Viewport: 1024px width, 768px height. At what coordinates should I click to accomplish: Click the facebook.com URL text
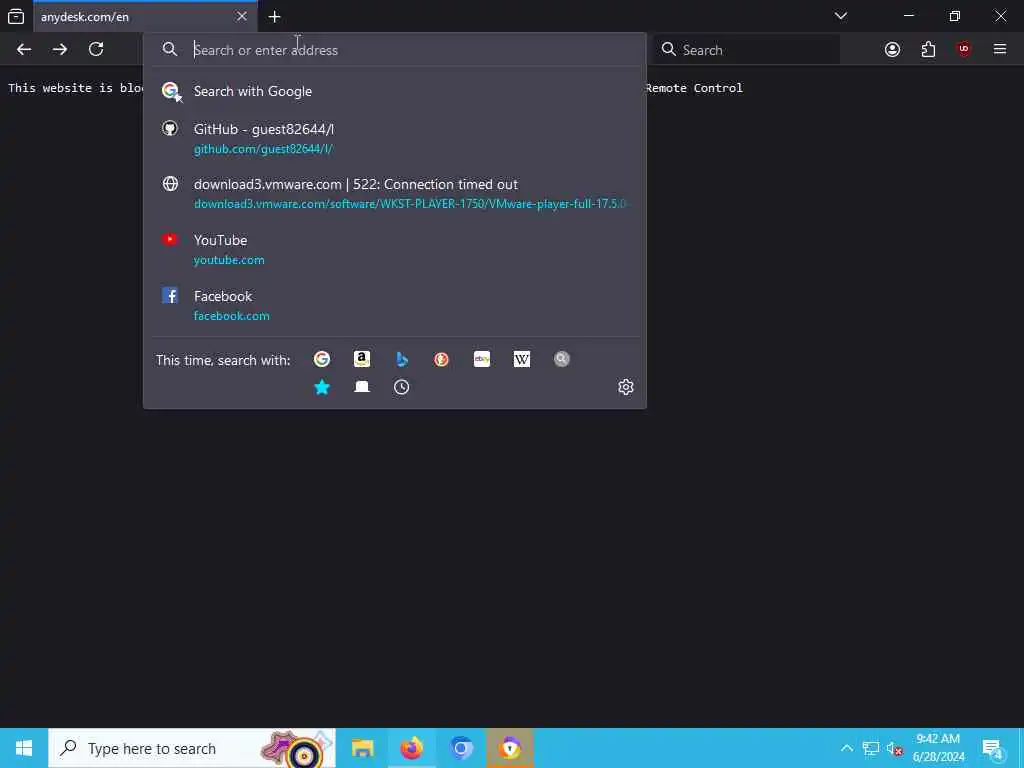[x=232, y=316]
